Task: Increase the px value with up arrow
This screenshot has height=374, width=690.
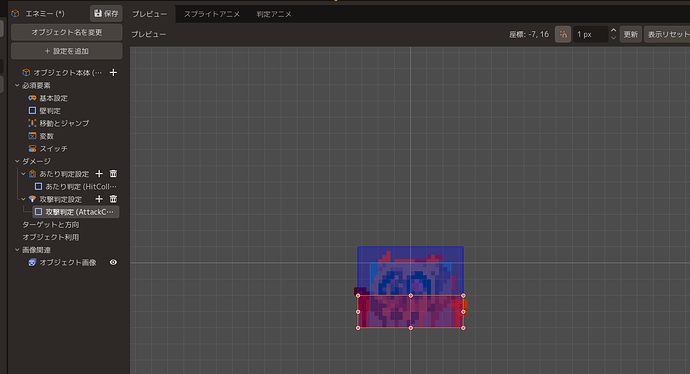Action: pos(613,30)
